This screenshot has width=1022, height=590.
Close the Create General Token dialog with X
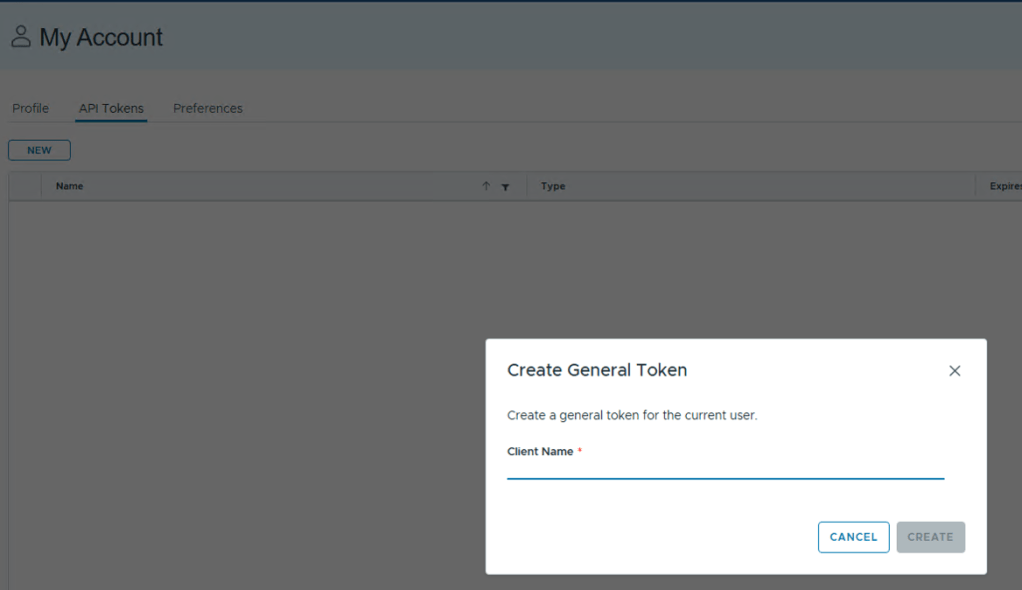click(954, 371)
